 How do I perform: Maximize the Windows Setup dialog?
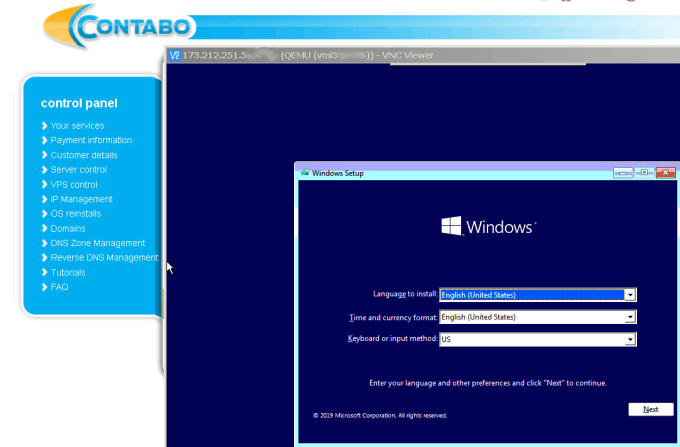coord(644,173)
